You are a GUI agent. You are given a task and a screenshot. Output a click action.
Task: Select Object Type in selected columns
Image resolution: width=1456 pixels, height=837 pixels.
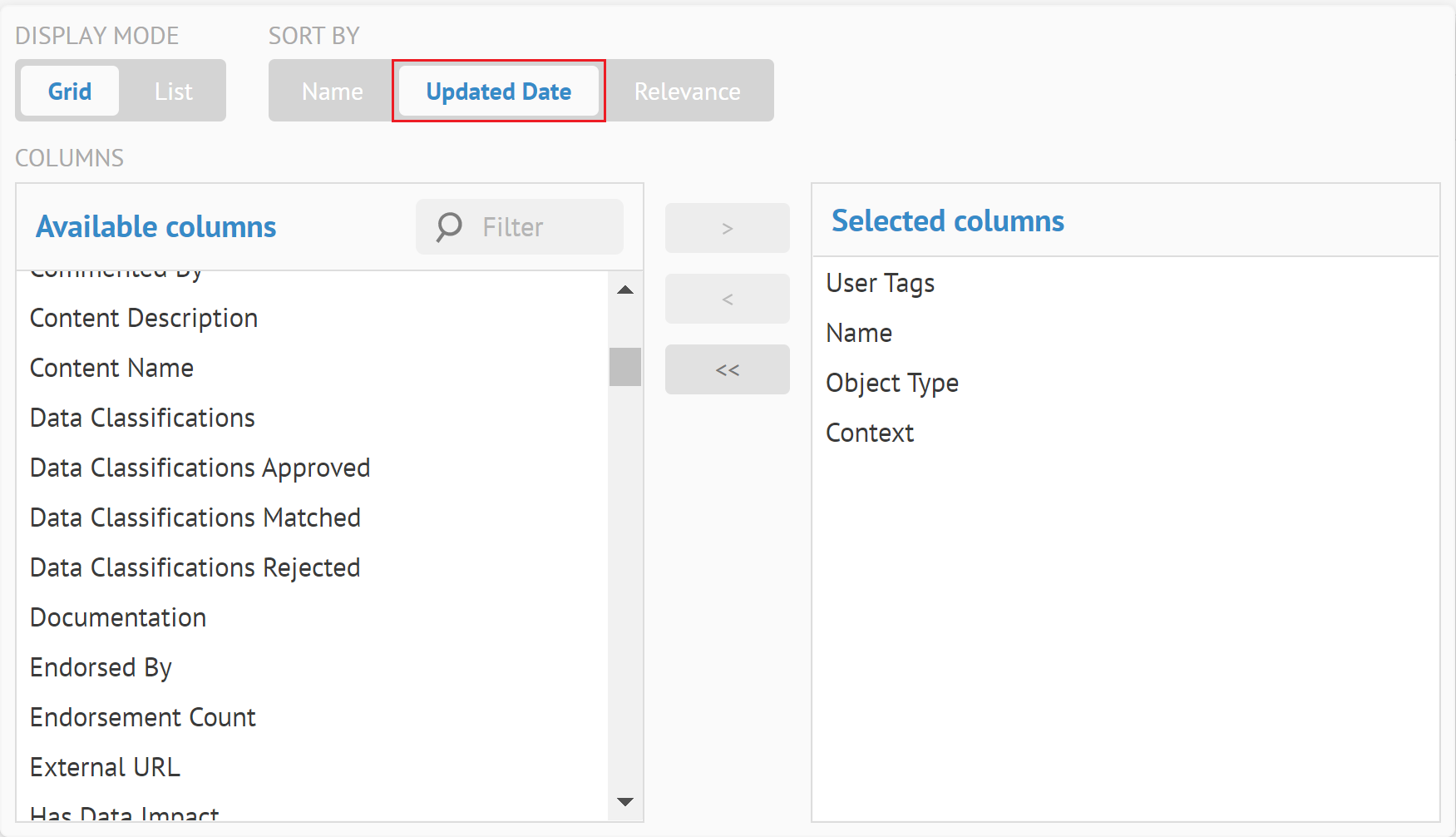[x=891, y=384]
